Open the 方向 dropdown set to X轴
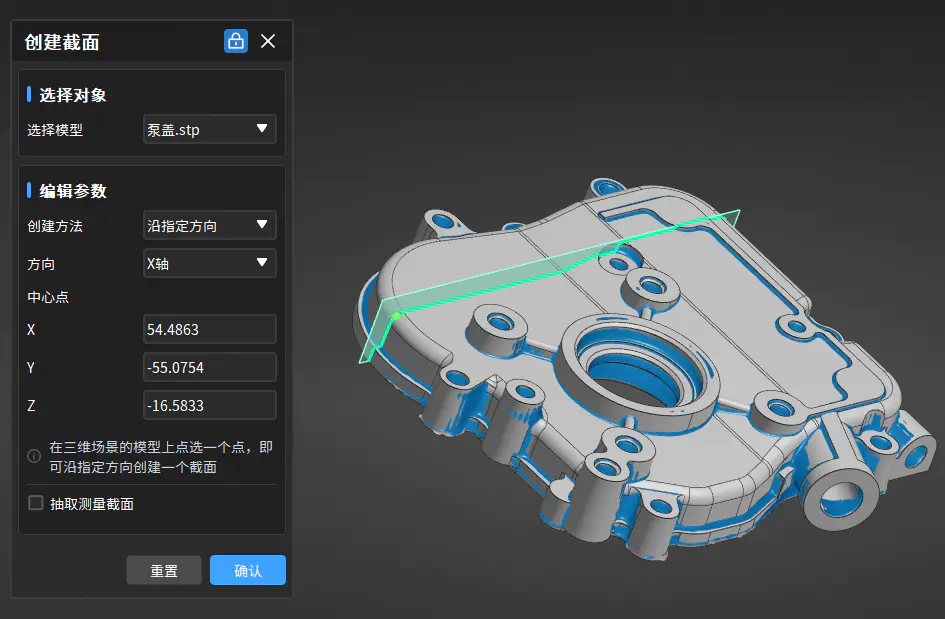 pyautogui.click(x=210, y=263)
